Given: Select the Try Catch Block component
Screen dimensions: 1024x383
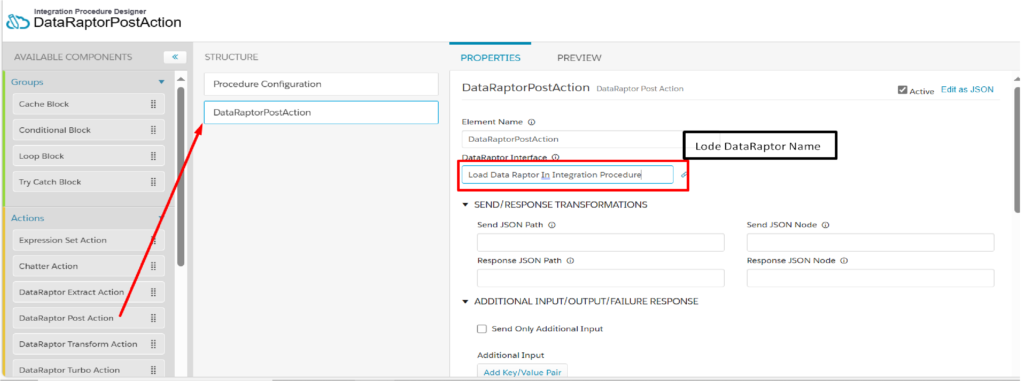Looking at the screenshot, I should [x=89, y=182].
